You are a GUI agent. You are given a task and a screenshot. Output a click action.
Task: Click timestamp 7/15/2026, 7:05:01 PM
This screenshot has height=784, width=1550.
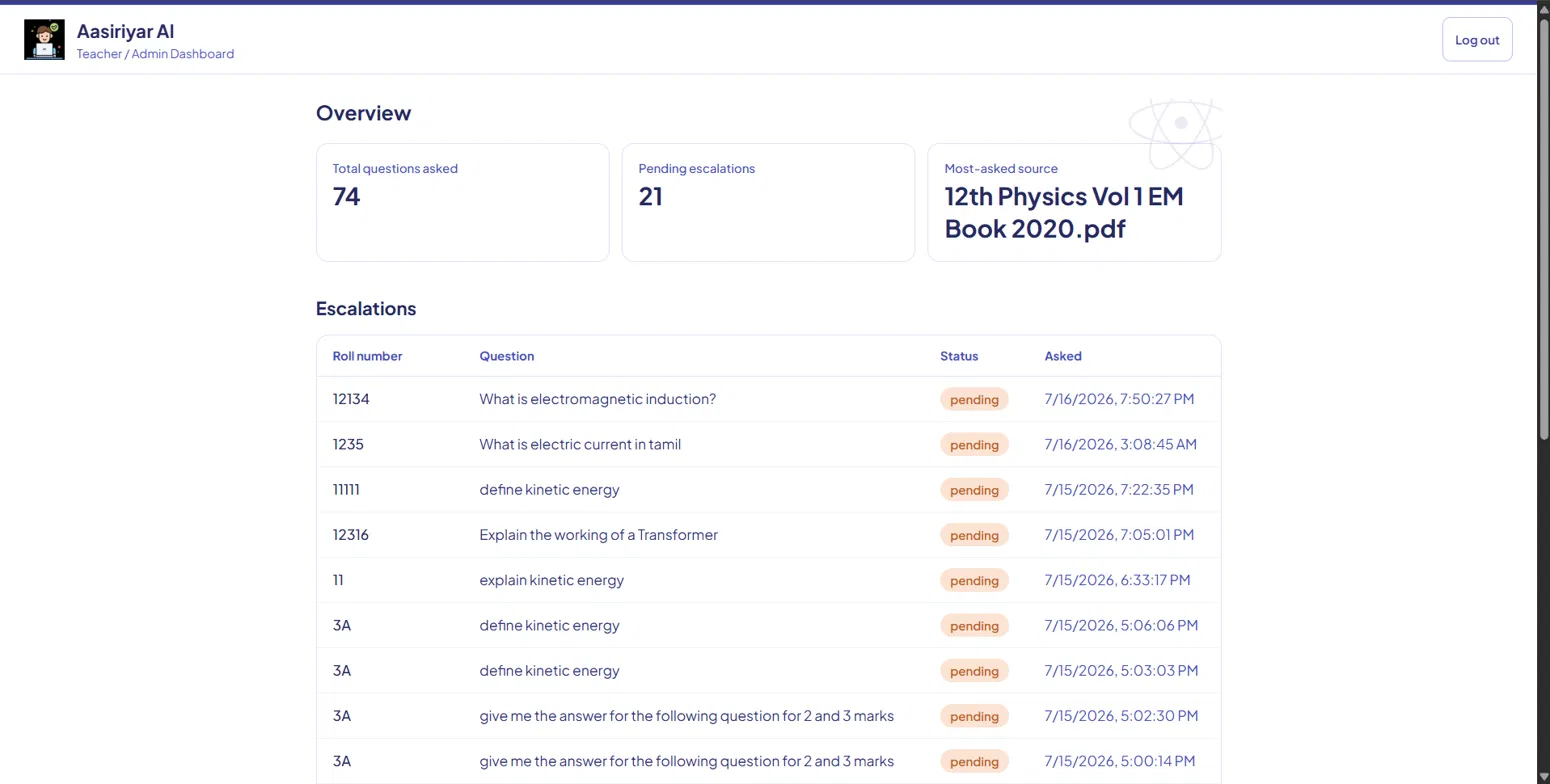tap(1119, 535)
